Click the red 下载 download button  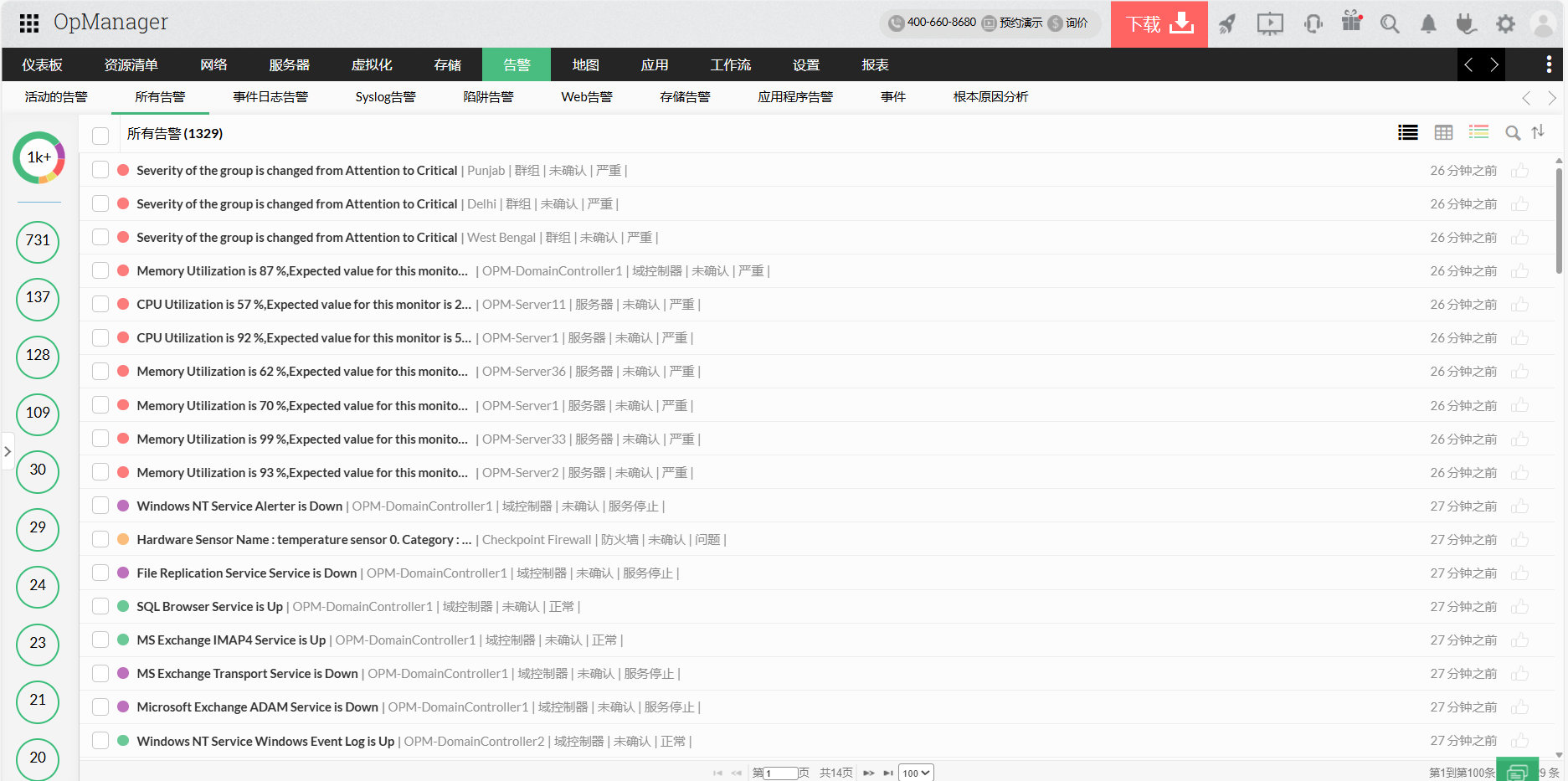click(1159, 23)
